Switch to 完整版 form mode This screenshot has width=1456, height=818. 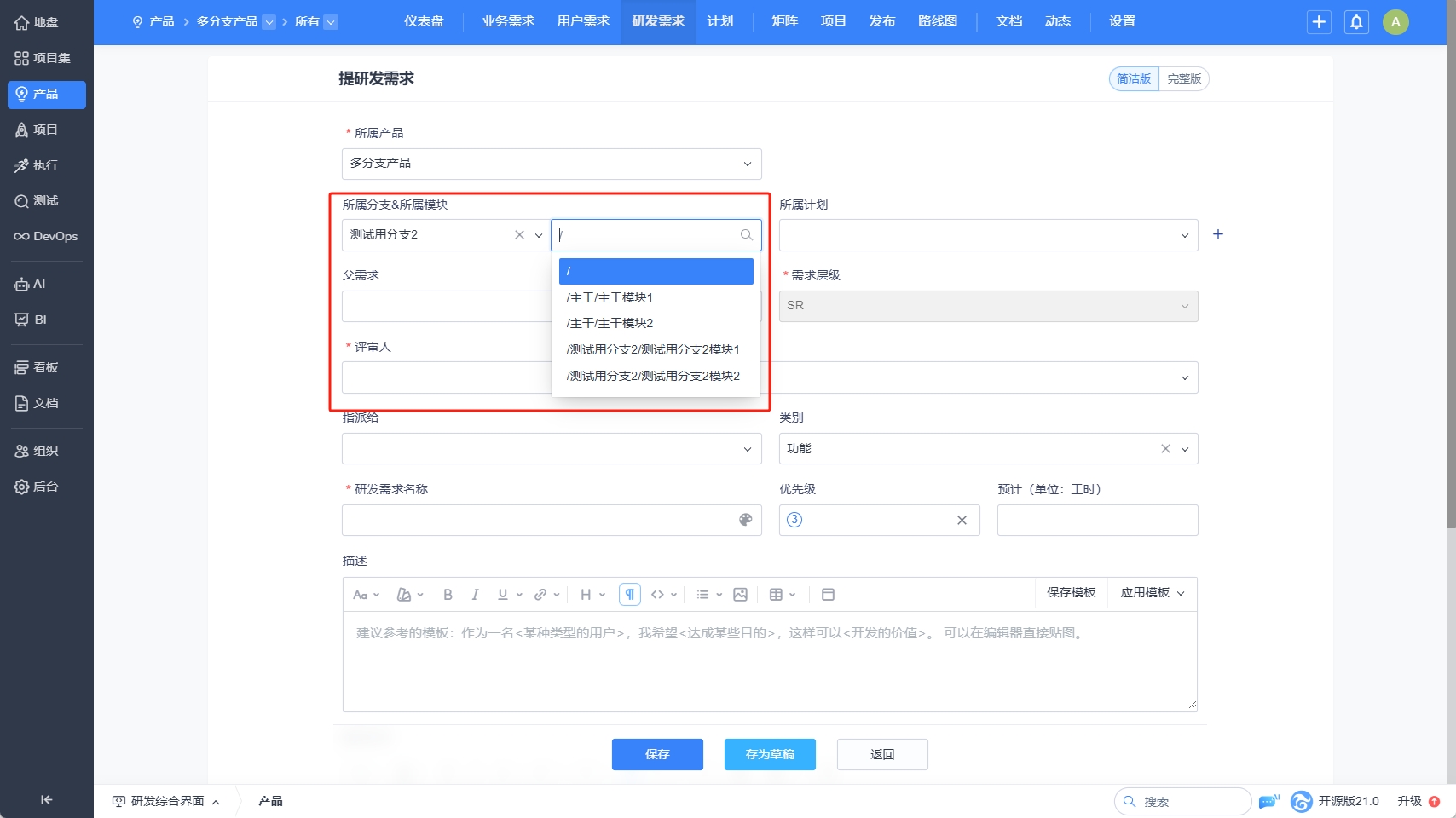pyautogui.click(x=1183, y=78)
